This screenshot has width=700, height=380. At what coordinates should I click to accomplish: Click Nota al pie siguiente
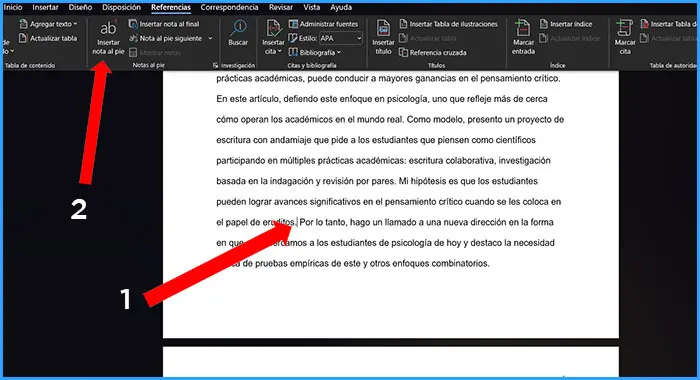(166, 38)
